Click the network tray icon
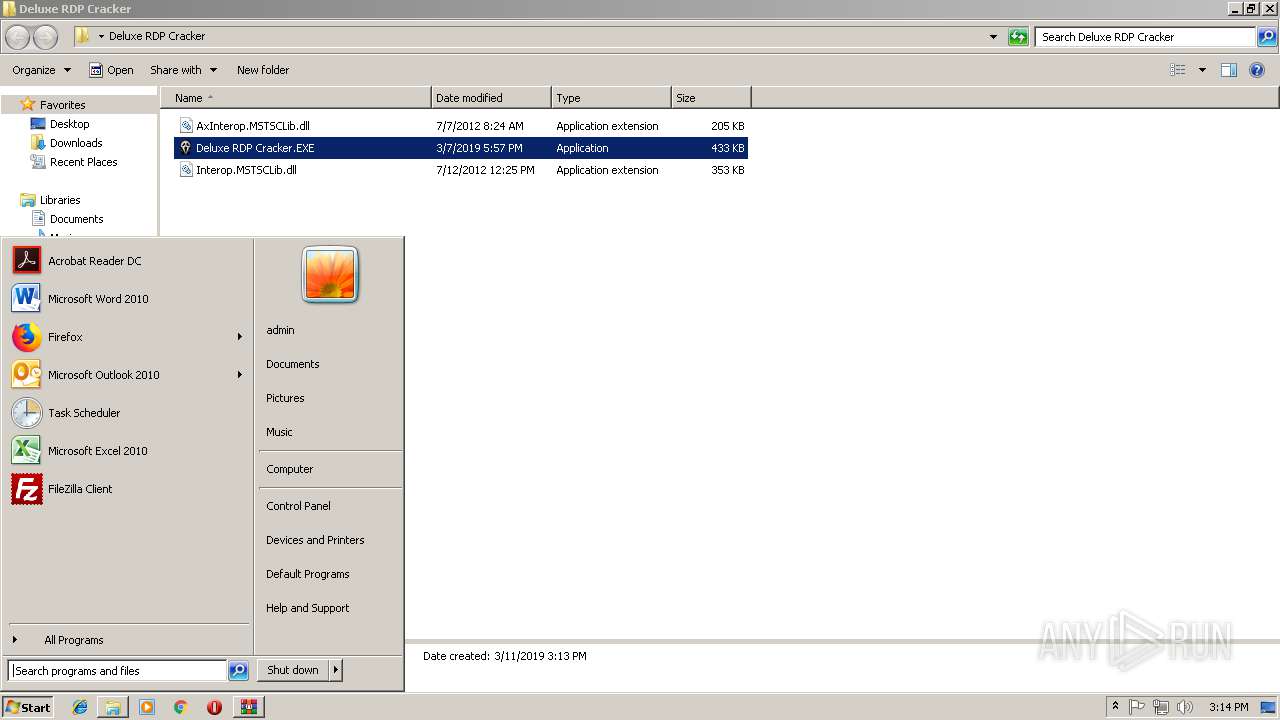1280x720 pixels. click(x=1161, y=707)
